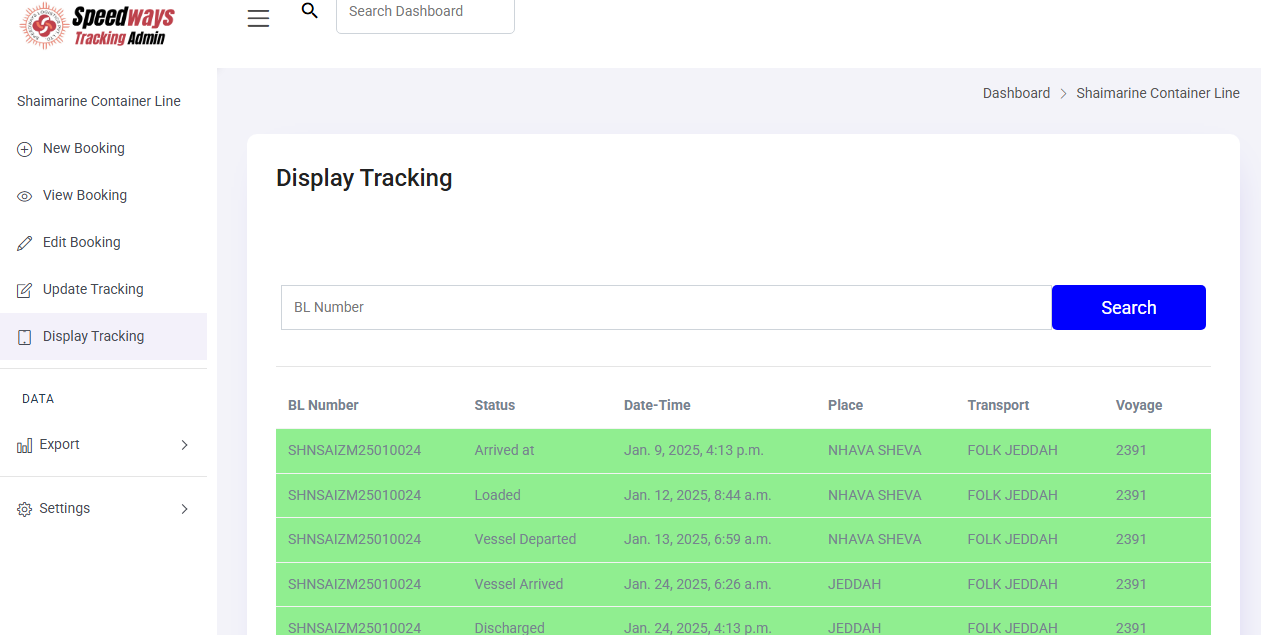1261x635 pixels.
Task: Expand the Export submenu chevron
Action: [184, 445]
